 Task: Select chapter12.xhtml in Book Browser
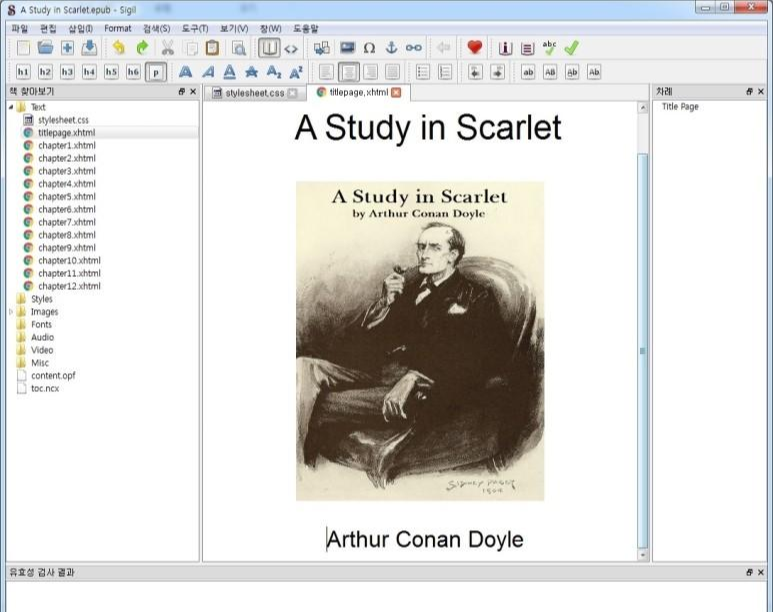[x=69, y=286]
